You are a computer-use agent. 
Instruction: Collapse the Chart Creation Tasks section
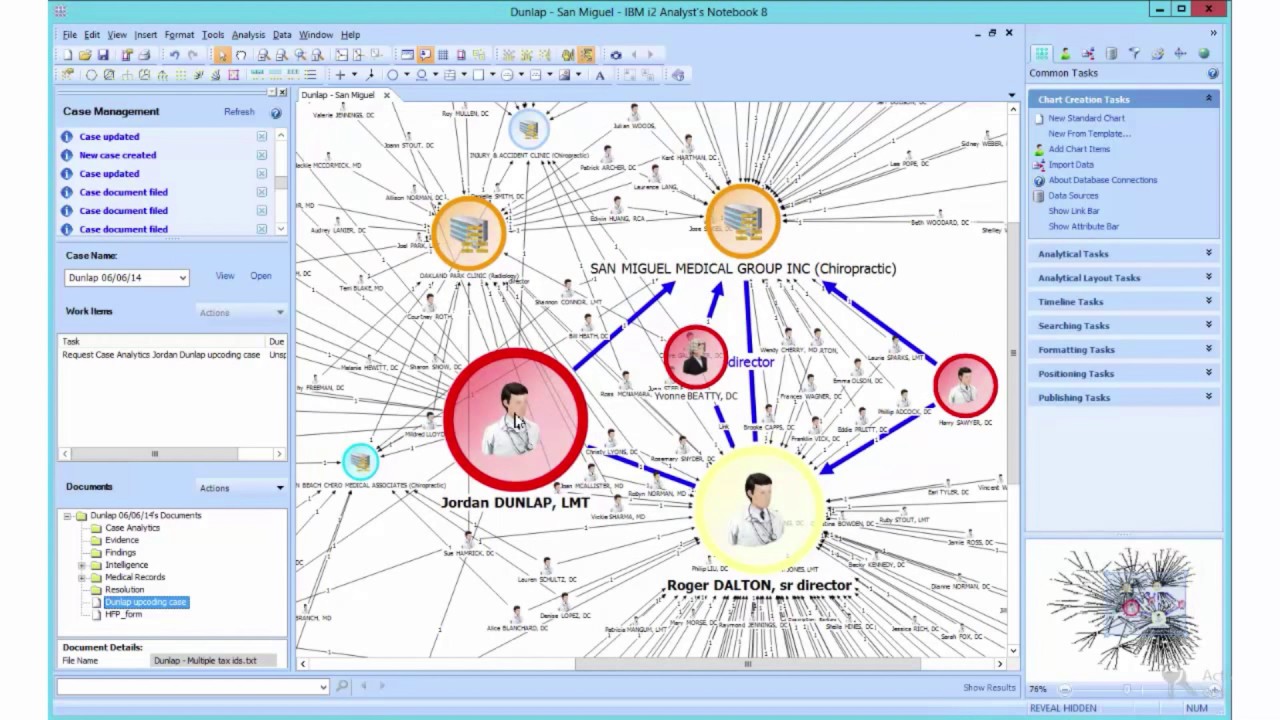click(1208, 99)
